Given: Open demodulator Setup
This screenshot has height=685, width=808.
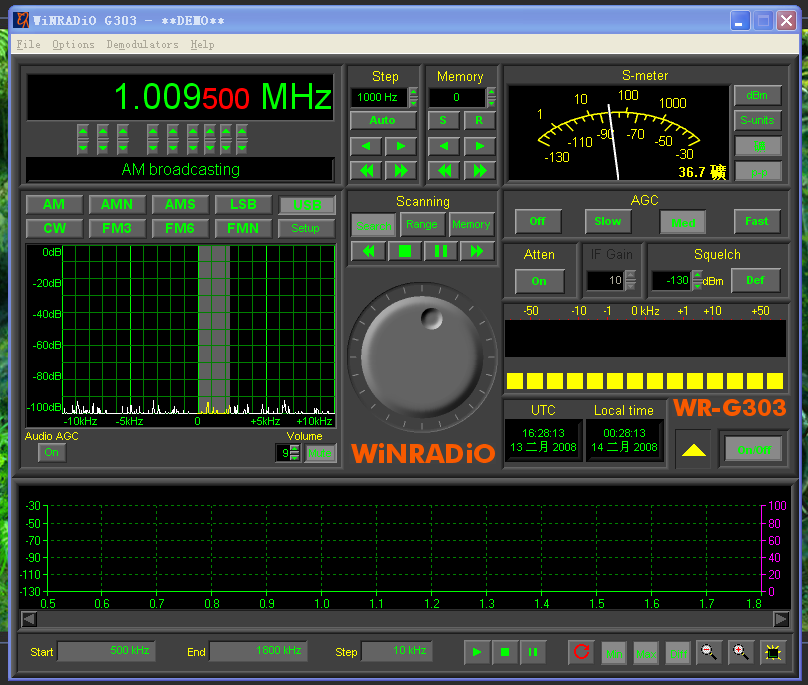Looking at the screenshot, I should pos(306,228).
